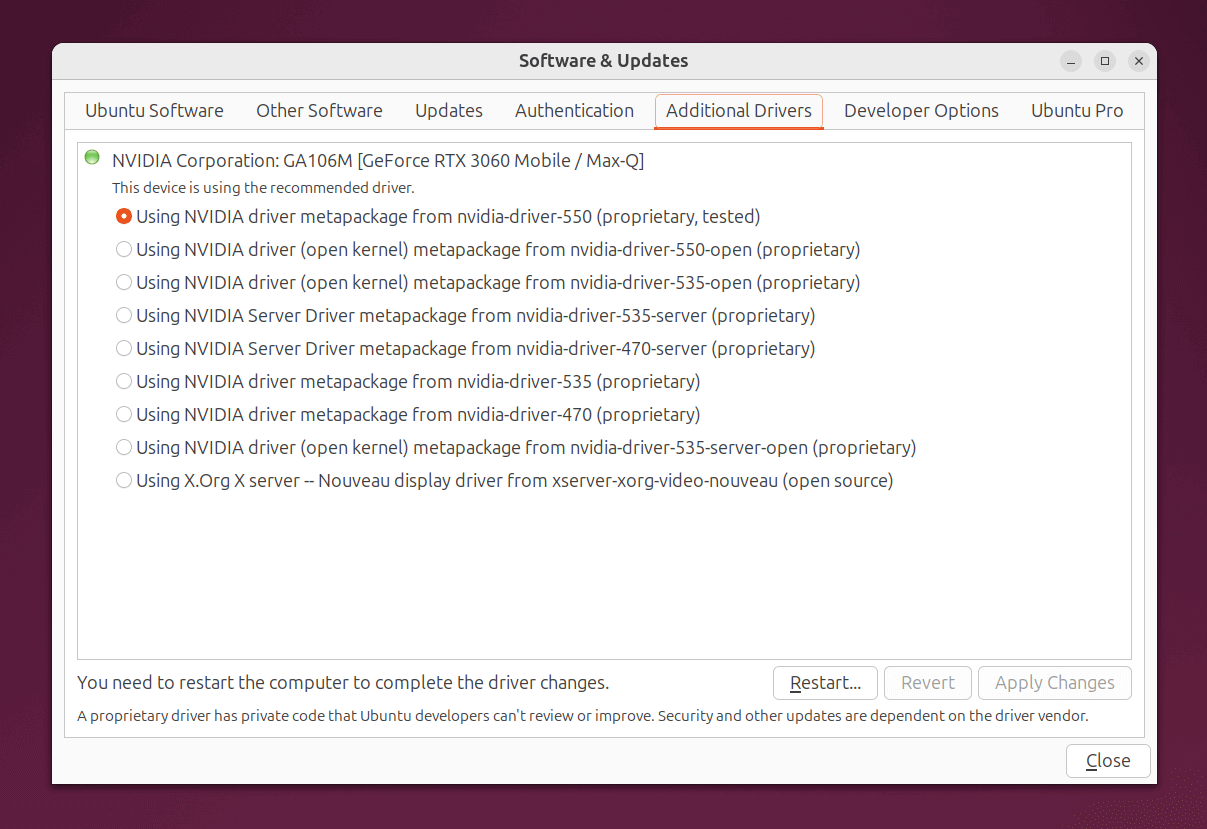Click the proprietary driver private code notice
This screenshot has height=829, width=1207.
coord(583,716)
